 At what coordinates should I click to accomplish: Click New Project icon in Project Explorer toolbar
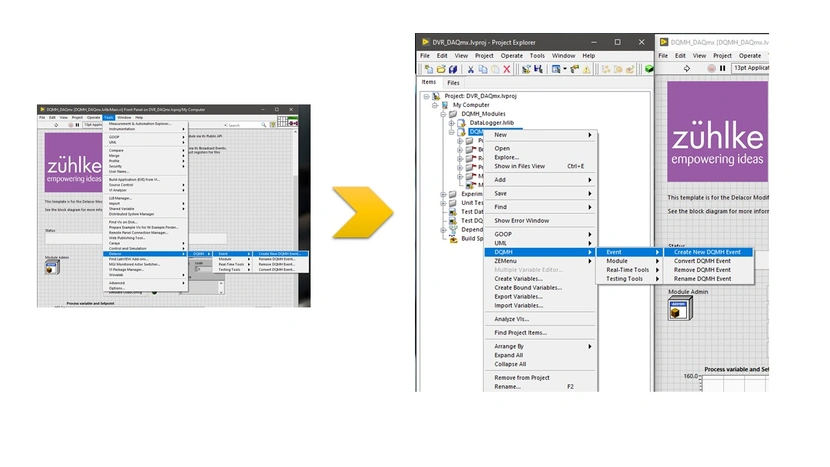point(429,69)
